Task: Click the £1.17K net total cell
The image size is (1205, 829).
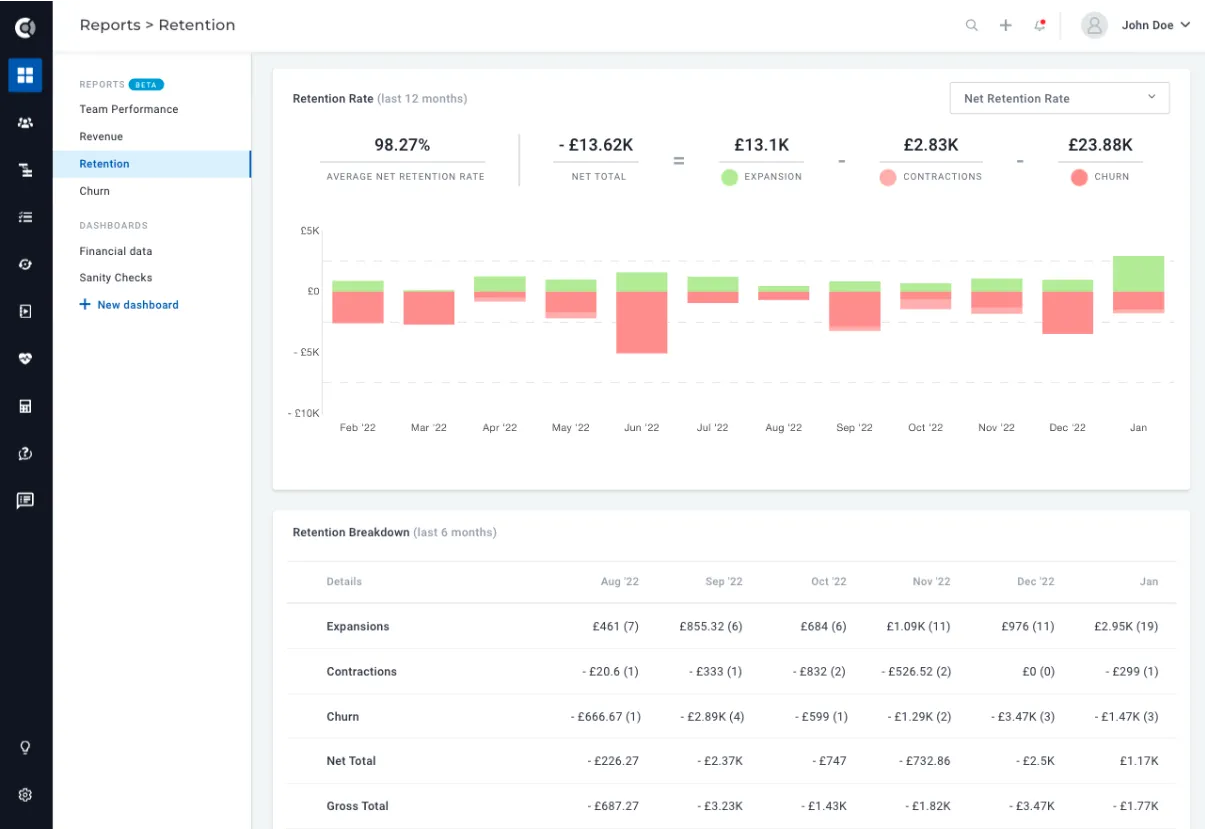Action: 1139,761
